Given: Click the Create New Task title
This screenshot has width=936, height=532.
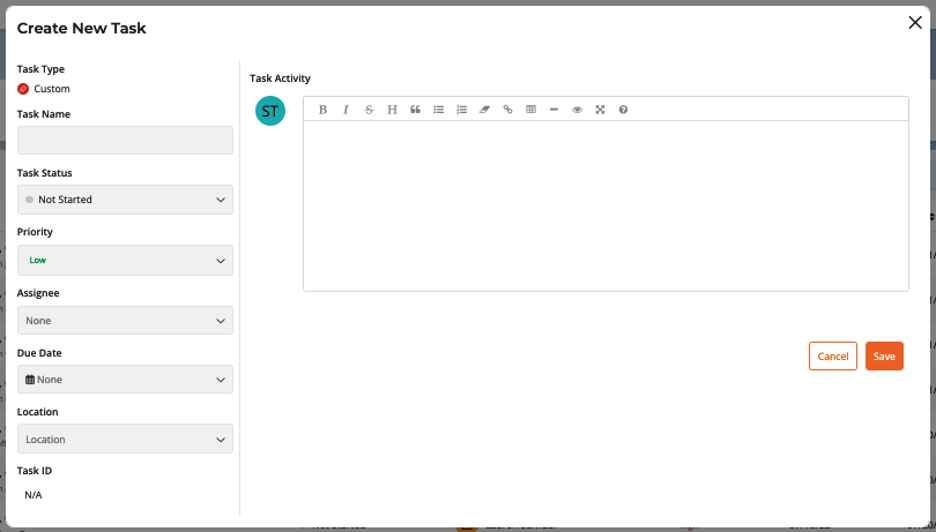Looking at the screenshot, I should tap(81, 28).
